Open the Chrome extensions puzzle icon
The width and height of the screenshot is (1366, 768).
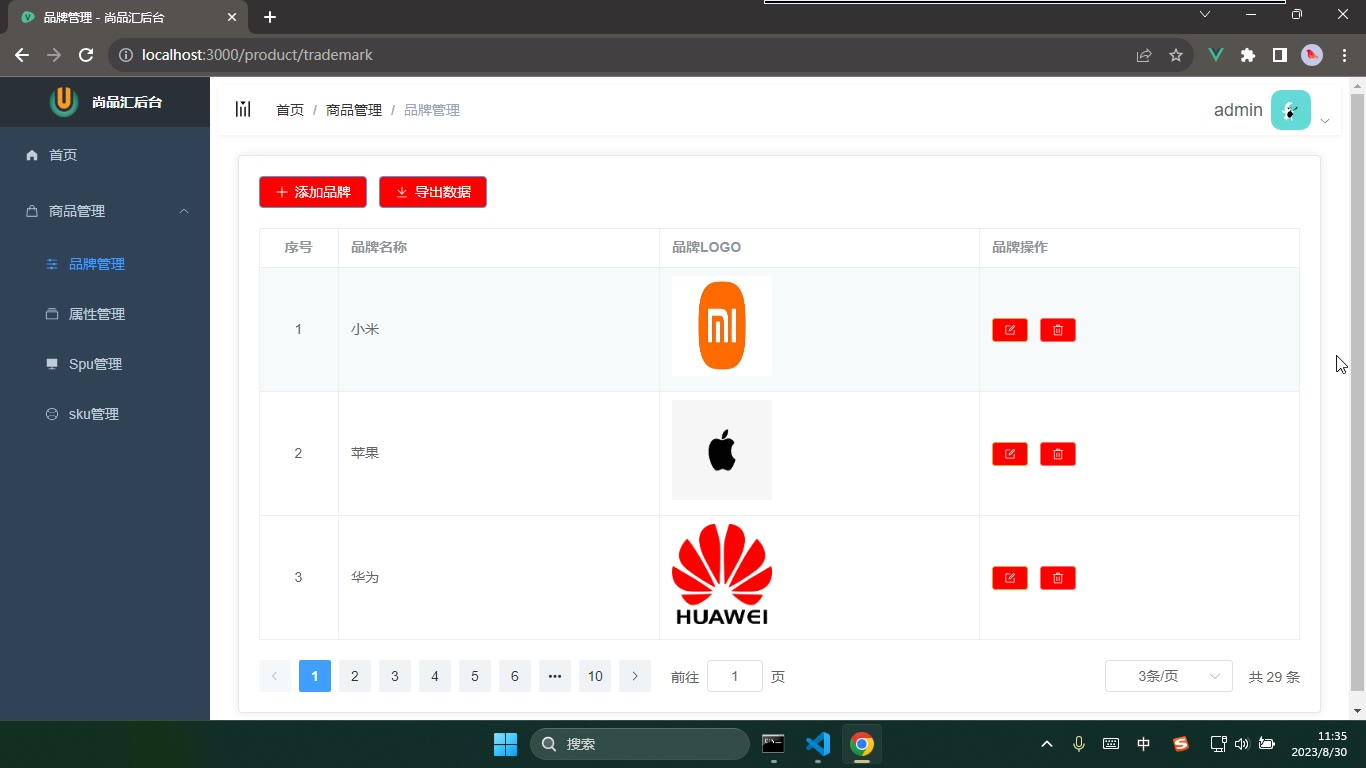click(x=1248, y=56)
